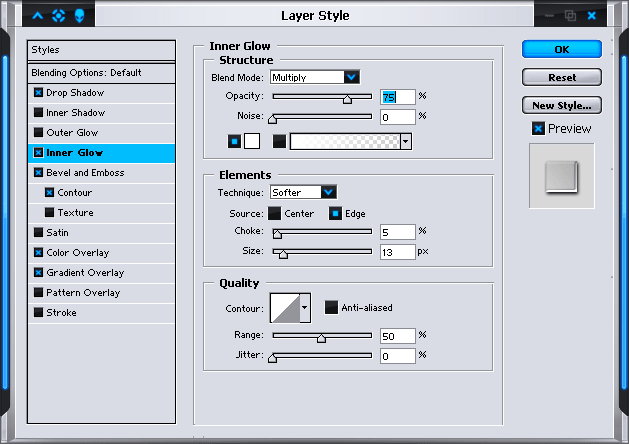Click the white glow color swatch

pos(252,141)
